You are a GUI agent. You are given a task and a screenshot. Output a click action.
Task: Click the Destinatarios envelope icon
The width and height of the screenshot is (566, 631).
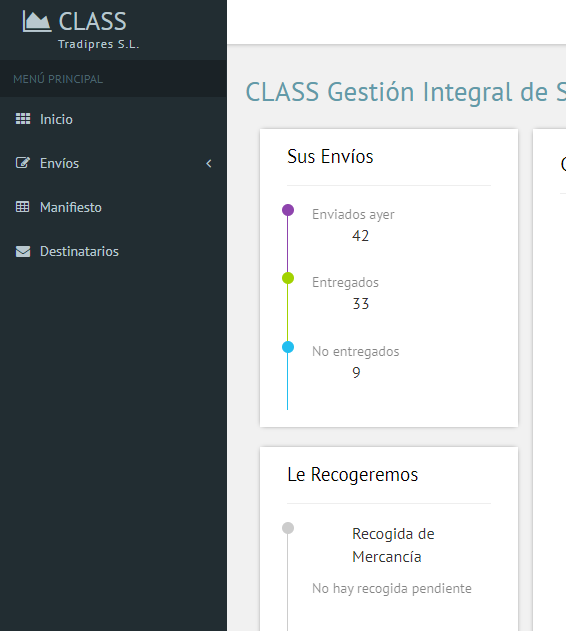click(23, 251)
